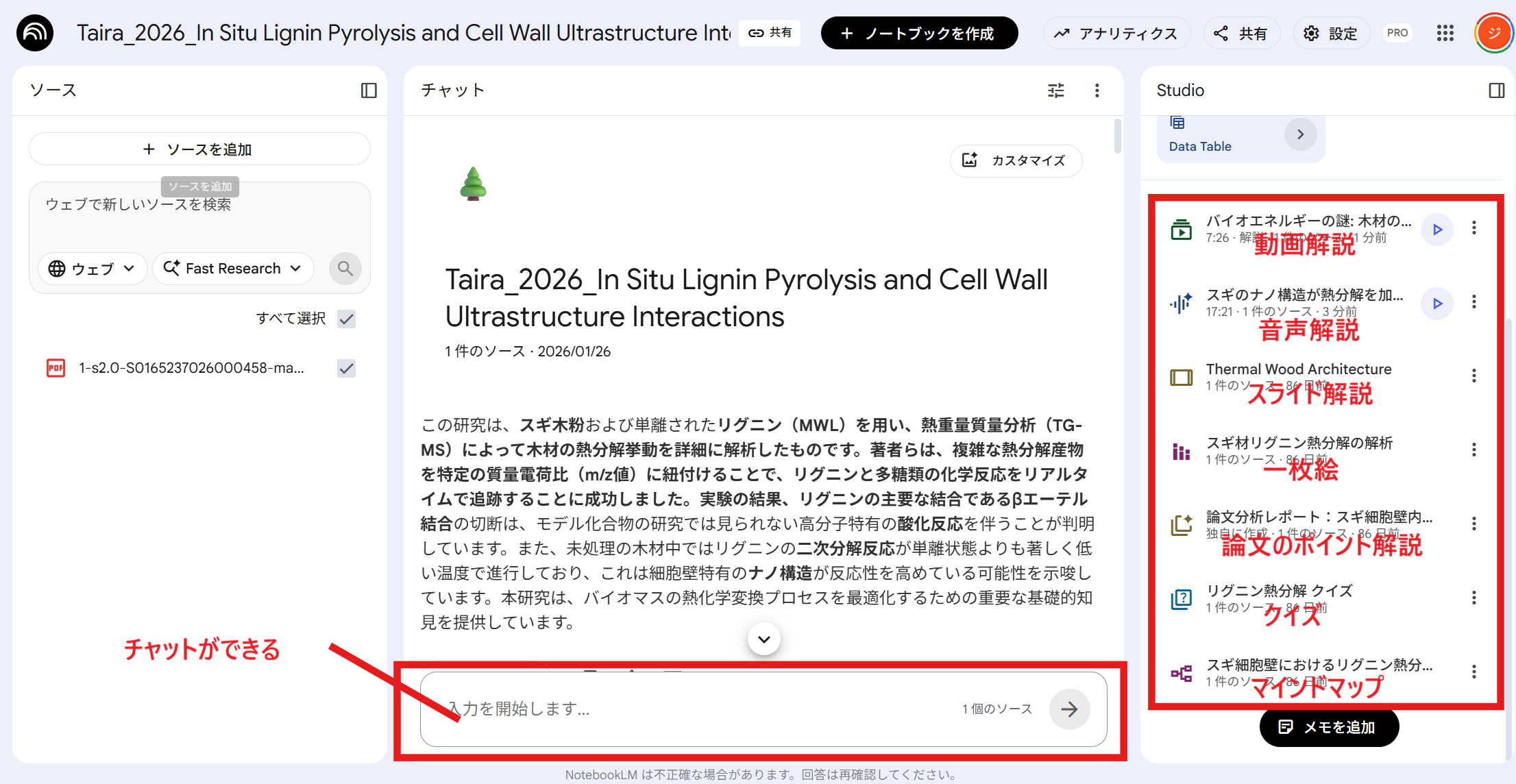Click the ウェブで新しいソースを検索 search field
The image size is (1516, 784).
[x=199, y=204]
